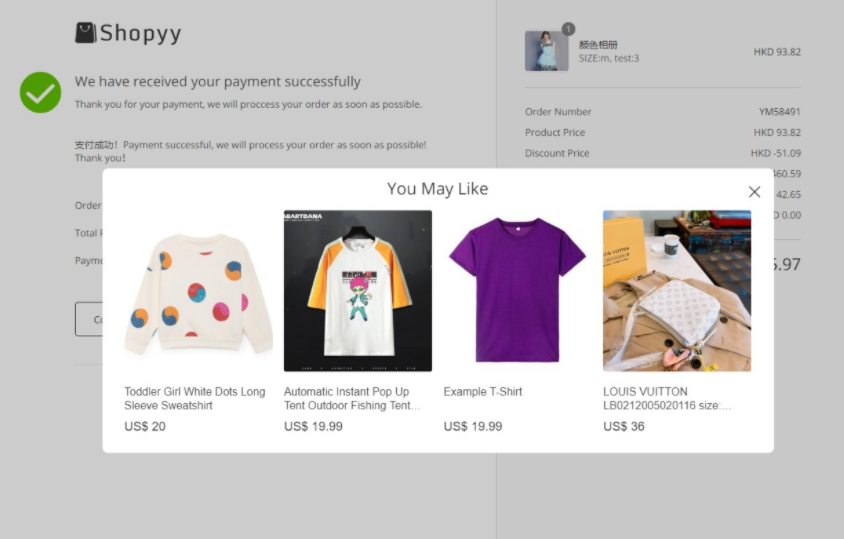Click the Shopyy shopping bag logo icon
Image resolution: width=844 pixels, height=539 pixels.
pos(86,33)
